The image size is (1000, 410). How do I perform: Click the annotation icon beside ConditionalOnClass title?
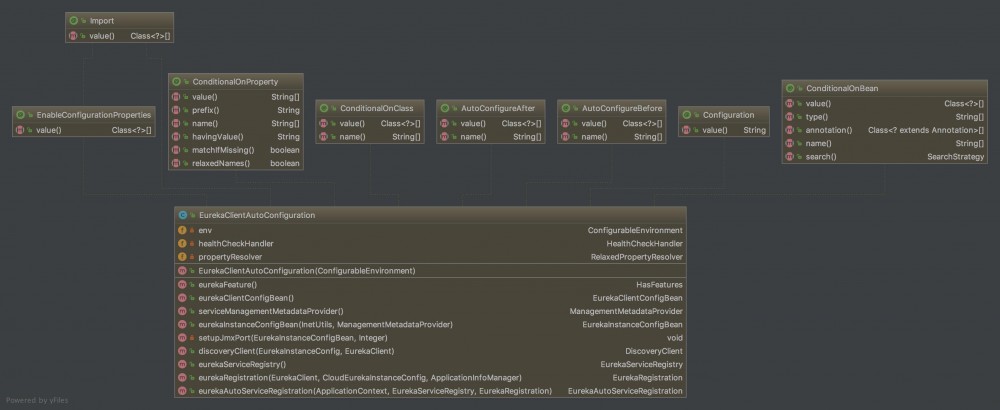[323, 109]
